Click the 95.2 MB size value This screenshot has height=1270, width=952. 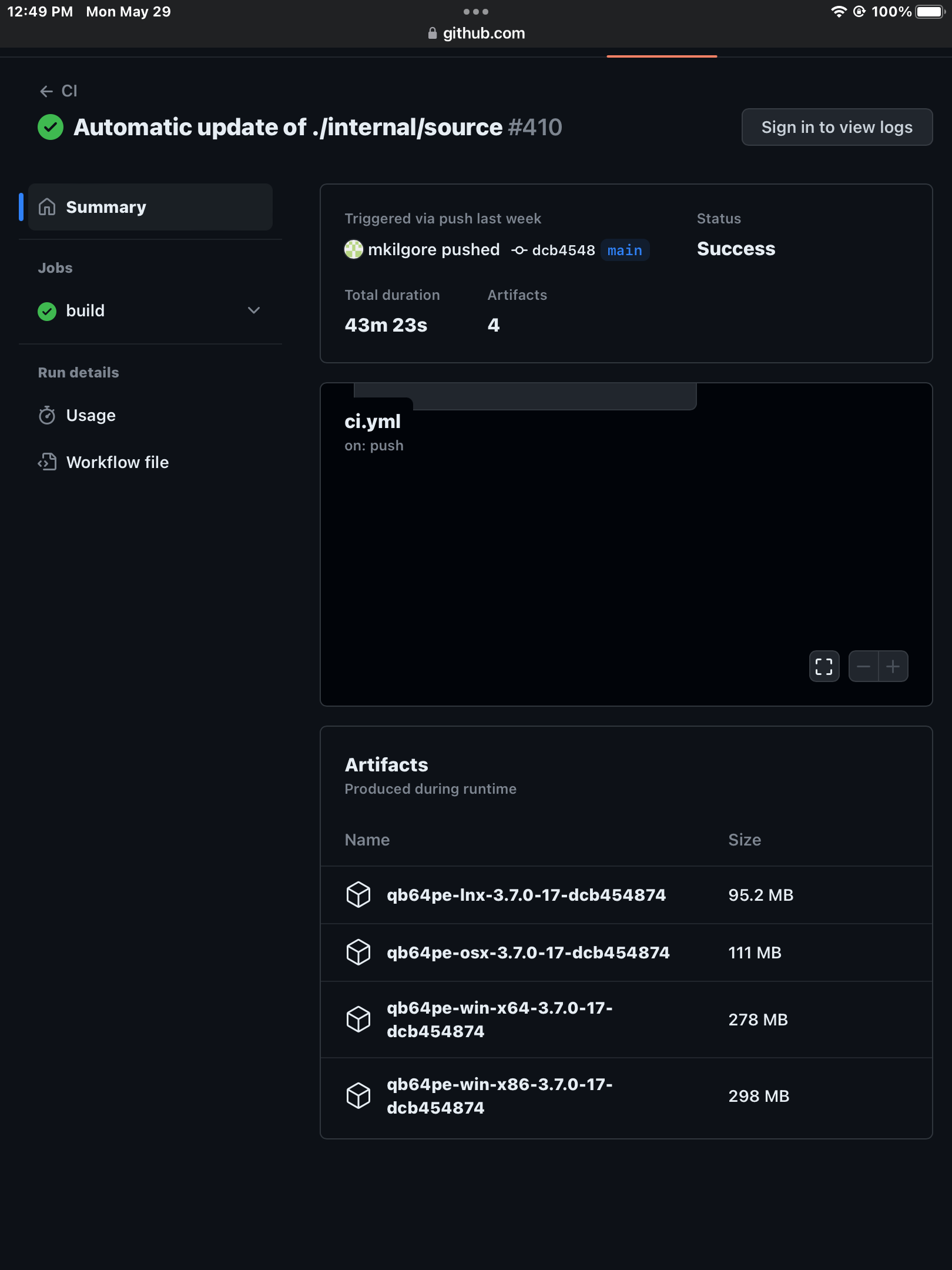(761, 895)
